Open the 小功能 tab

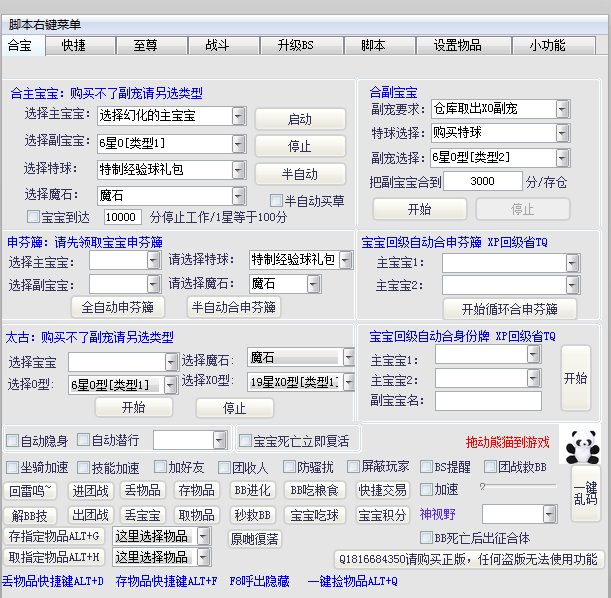tap(554, 46)
